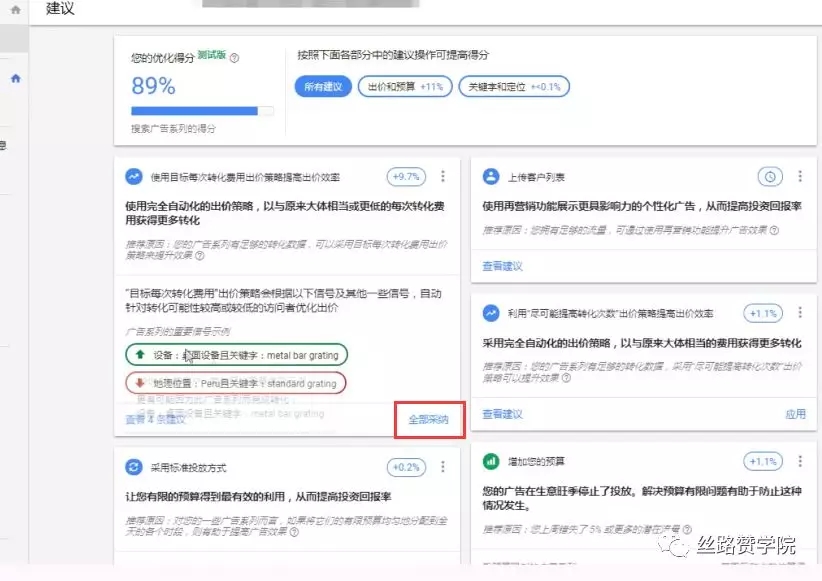Open more options on 增加您的预算 card
Viewport: 822px width, 581px height.
[800, 461]
